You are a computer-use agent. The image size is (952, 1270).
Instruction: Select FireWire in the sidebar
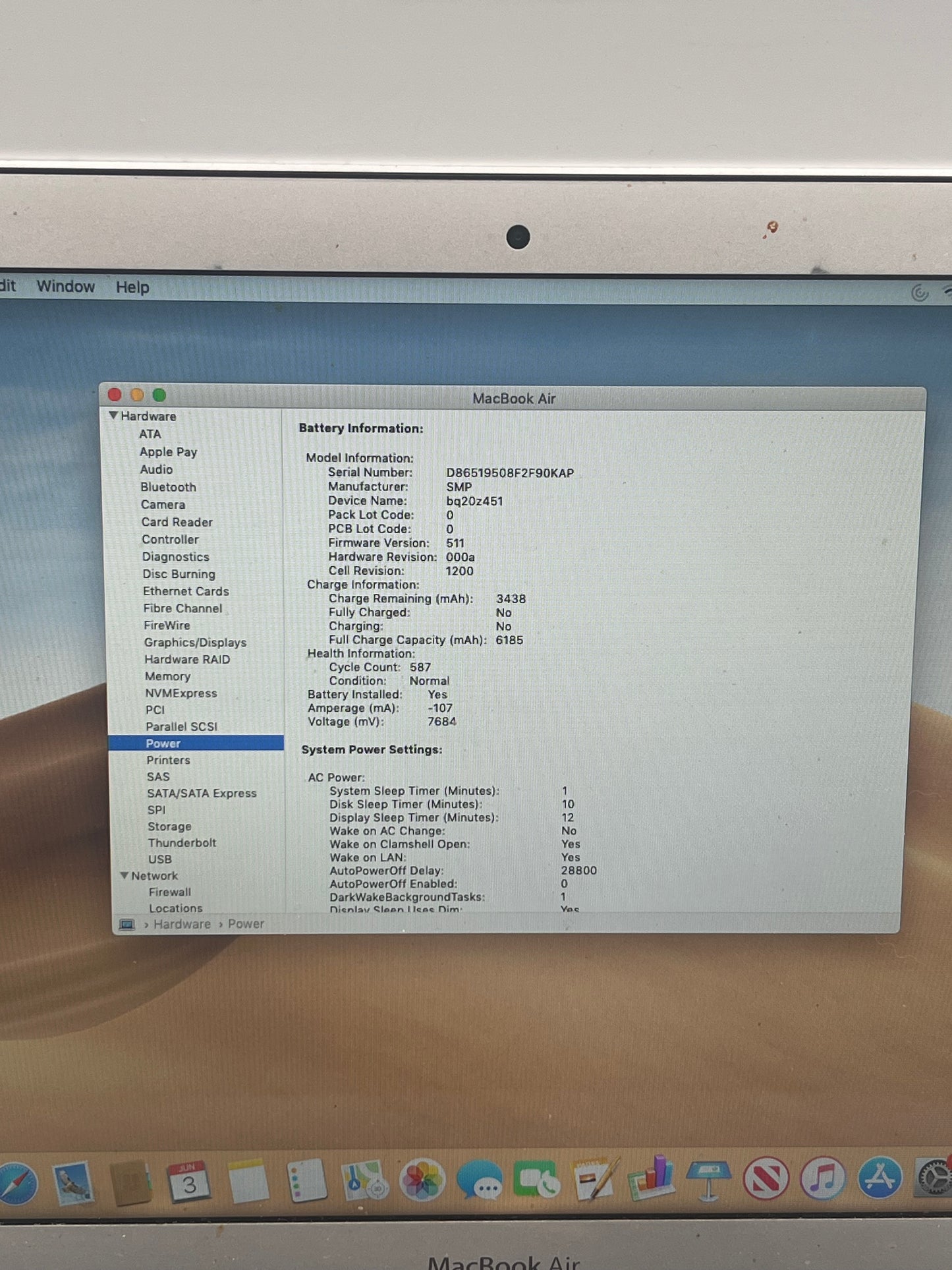[167, 626]
